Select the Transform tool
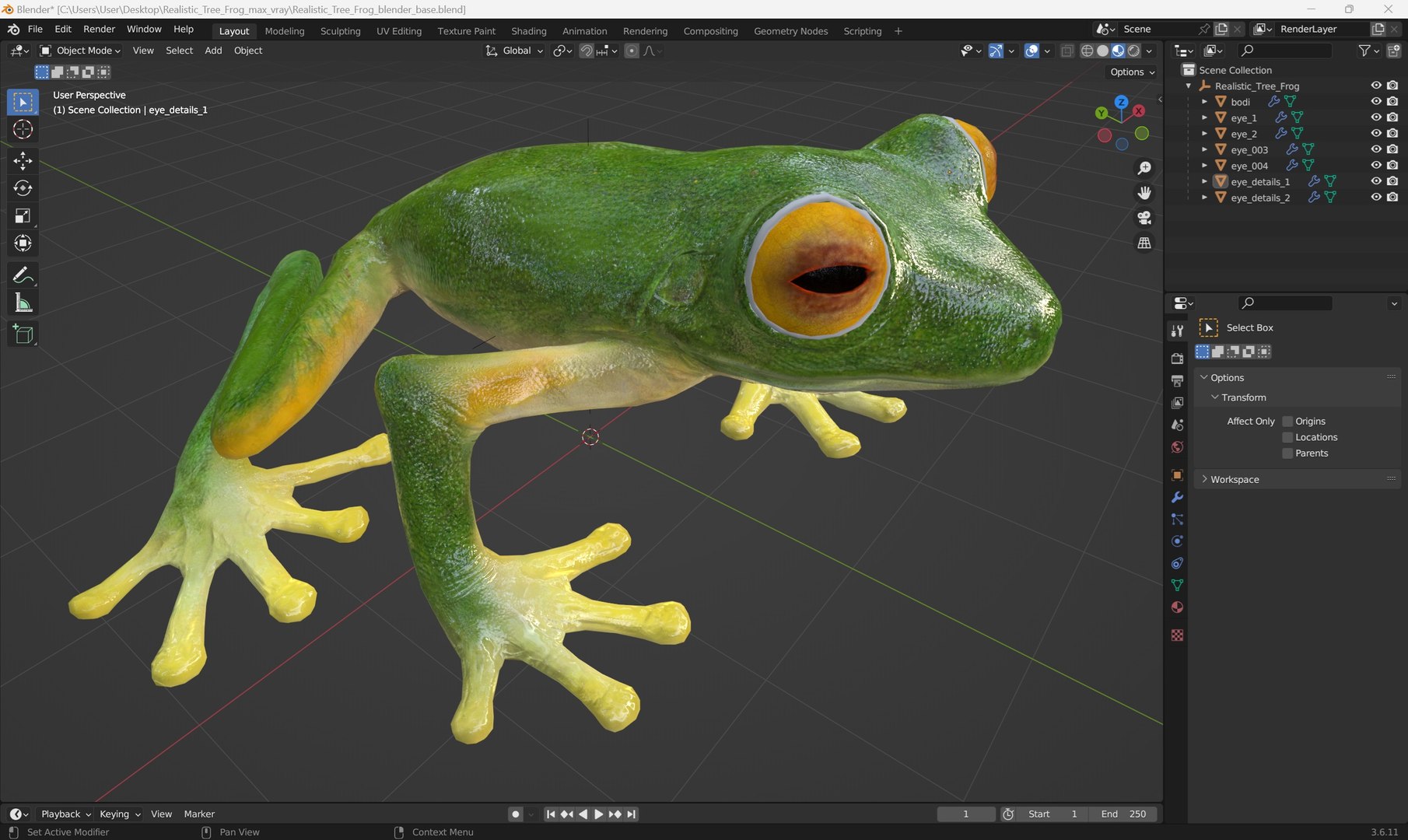This screenshot has width=1408, height=840. (23, 243)
